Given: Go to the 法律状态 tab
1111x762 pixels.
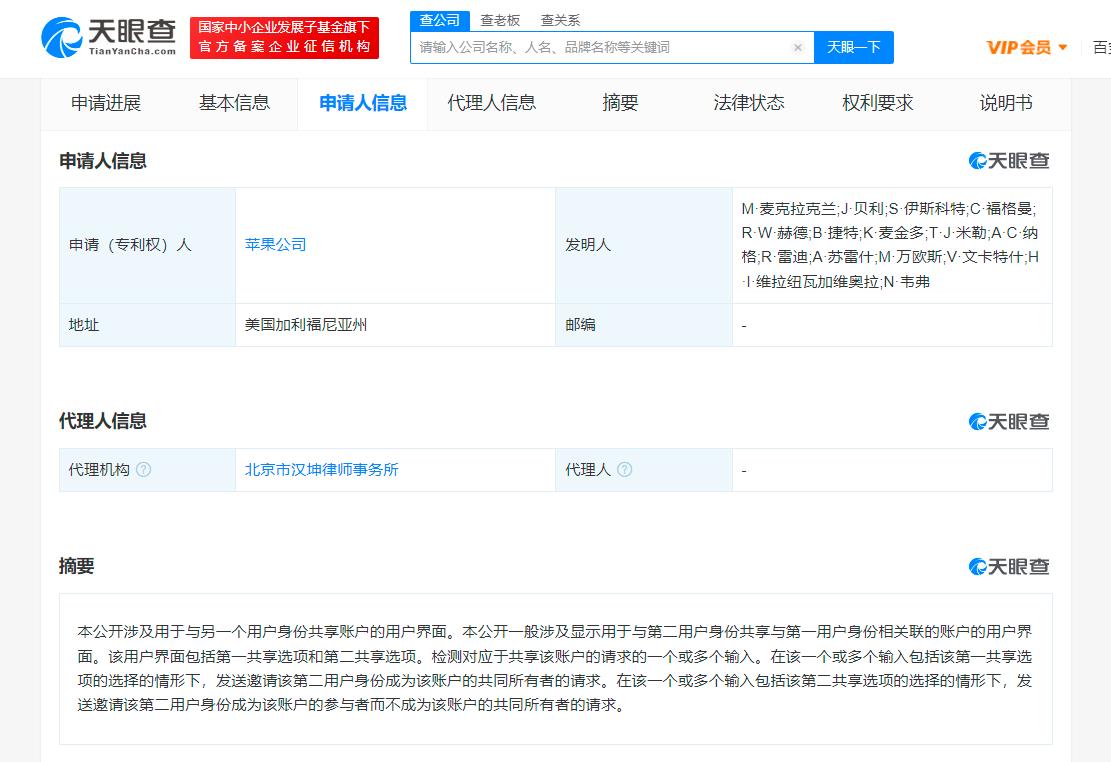Looking at the screenshot, I should pos(749,103).
